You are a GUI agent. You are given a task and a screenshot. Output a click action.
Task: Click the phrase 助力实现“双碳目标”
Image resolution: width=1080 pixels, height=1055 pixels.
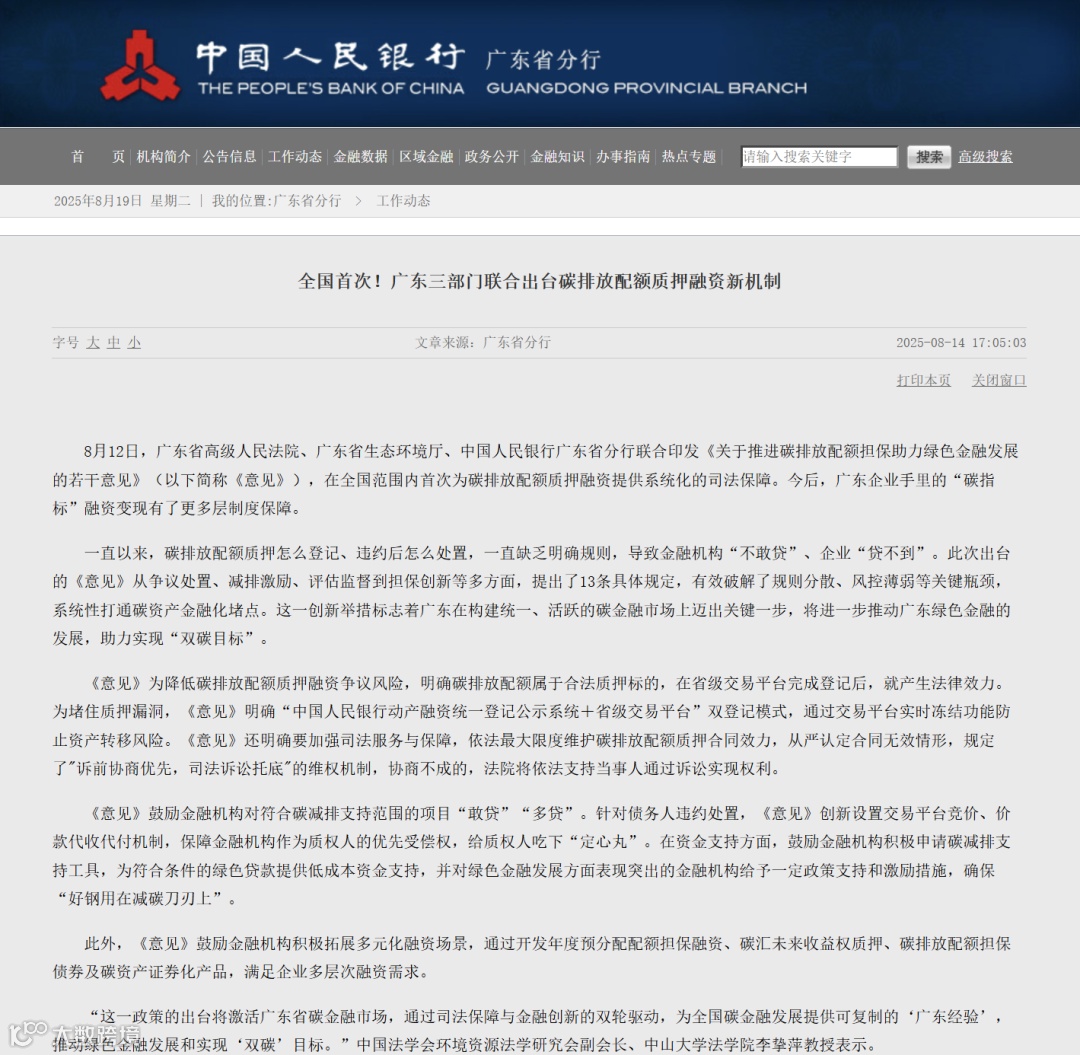(177, 638)
